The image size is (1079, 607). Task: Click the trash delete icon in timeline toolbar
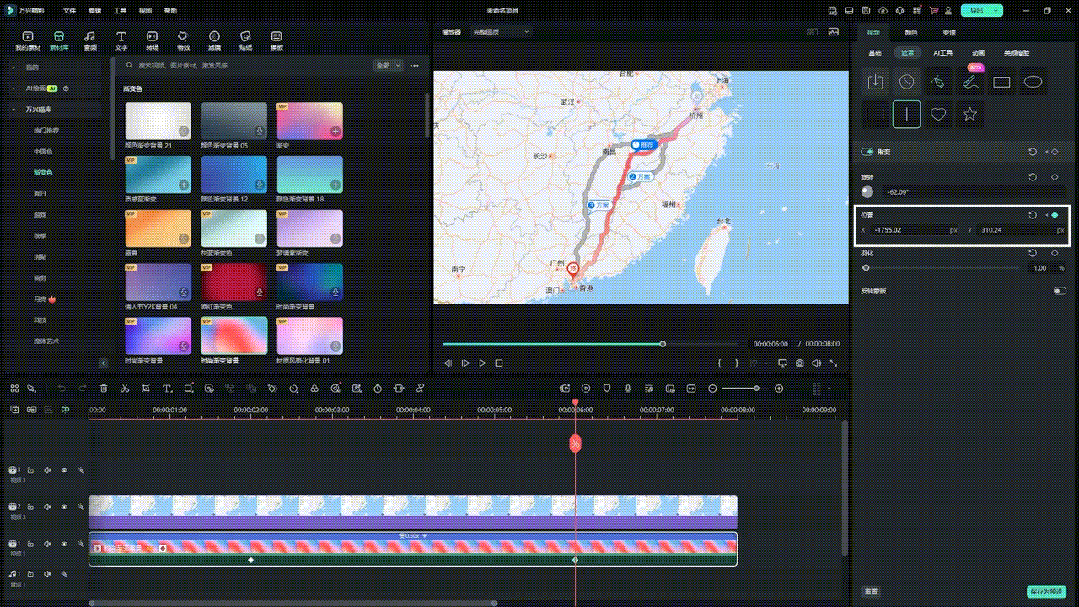pyautogui.click(x=103, y=389)
